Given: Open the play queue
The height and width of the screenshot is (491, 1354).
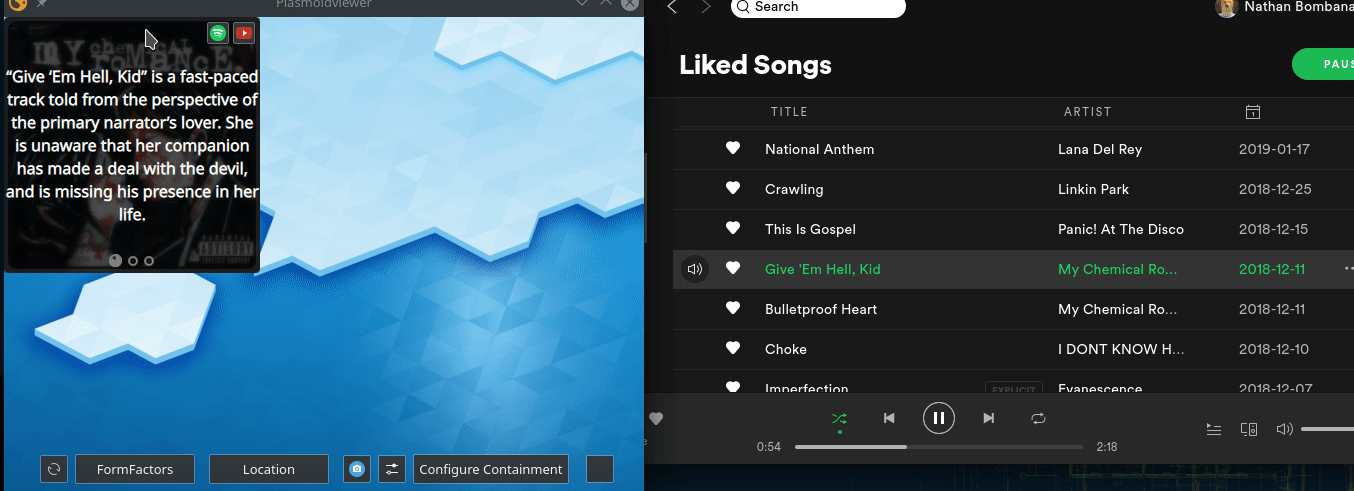Looking at the screenshot, I should point(1214,429).
